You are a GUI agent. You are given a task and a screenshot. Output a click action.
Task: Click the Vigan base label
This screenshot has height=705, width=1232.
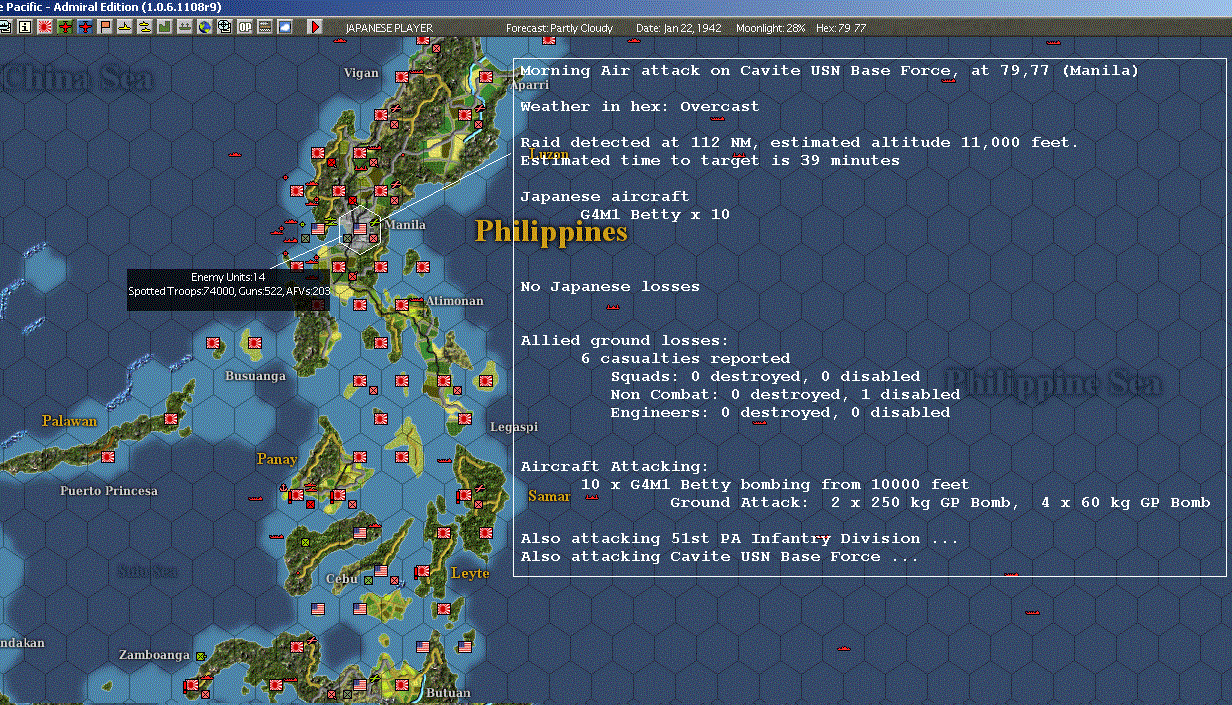pos(361,73)
